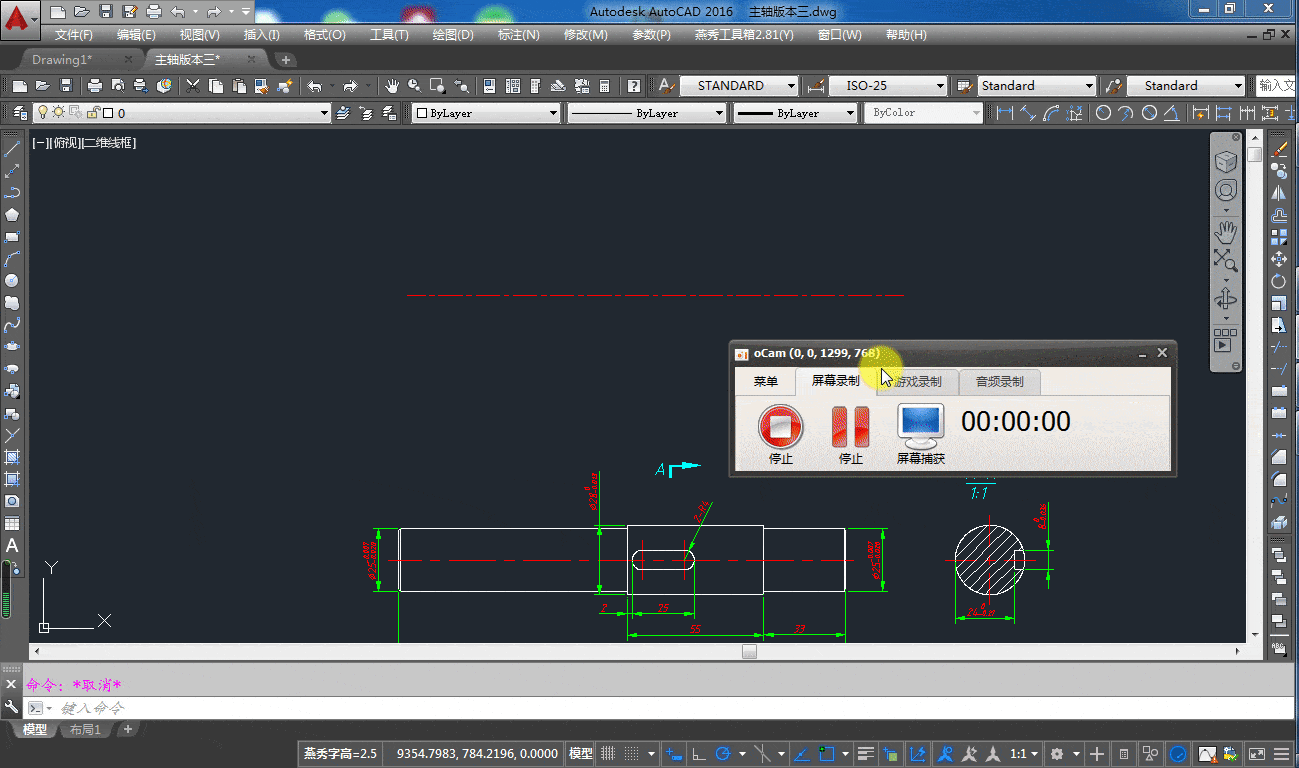Open the Plot printer icon

95,86
